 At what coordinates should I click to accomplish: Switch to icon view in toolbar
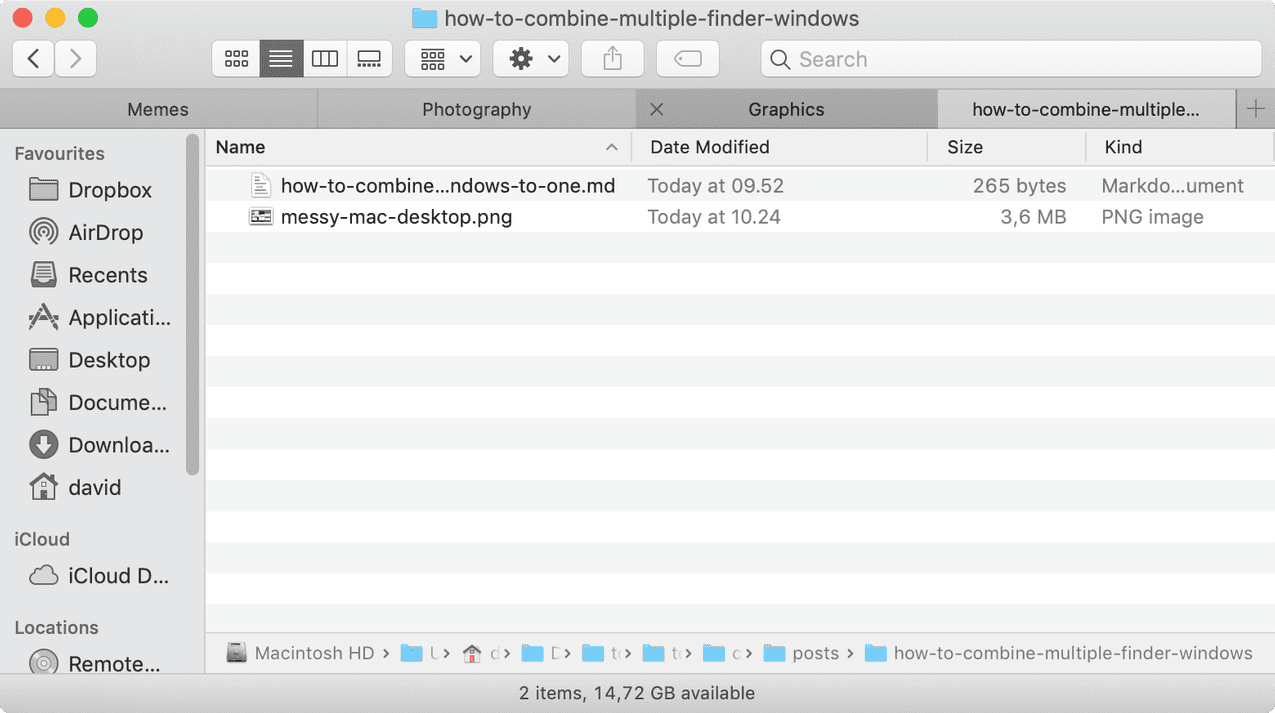coord(236,59)
